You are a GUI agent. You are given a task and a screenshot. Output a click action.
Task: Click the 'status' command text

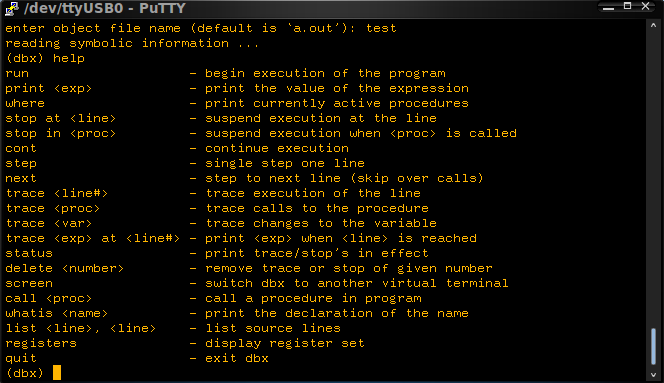[29, 253]
